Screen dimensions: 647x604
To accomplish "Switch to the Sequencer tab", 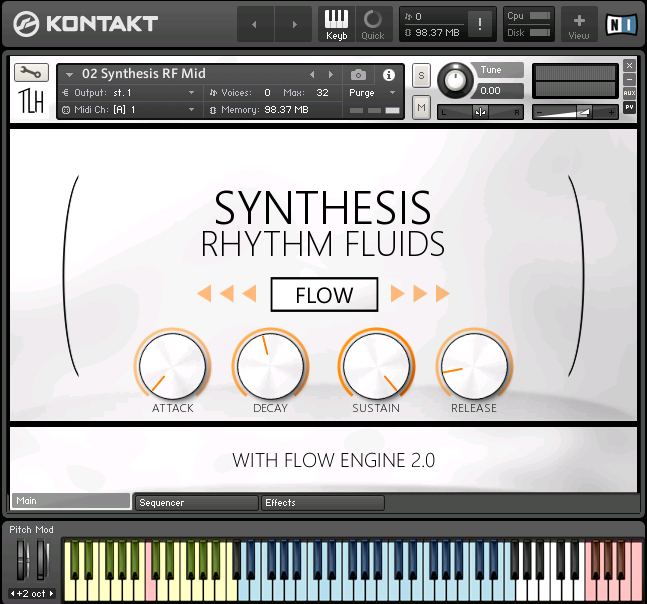I will click(197, 503).
